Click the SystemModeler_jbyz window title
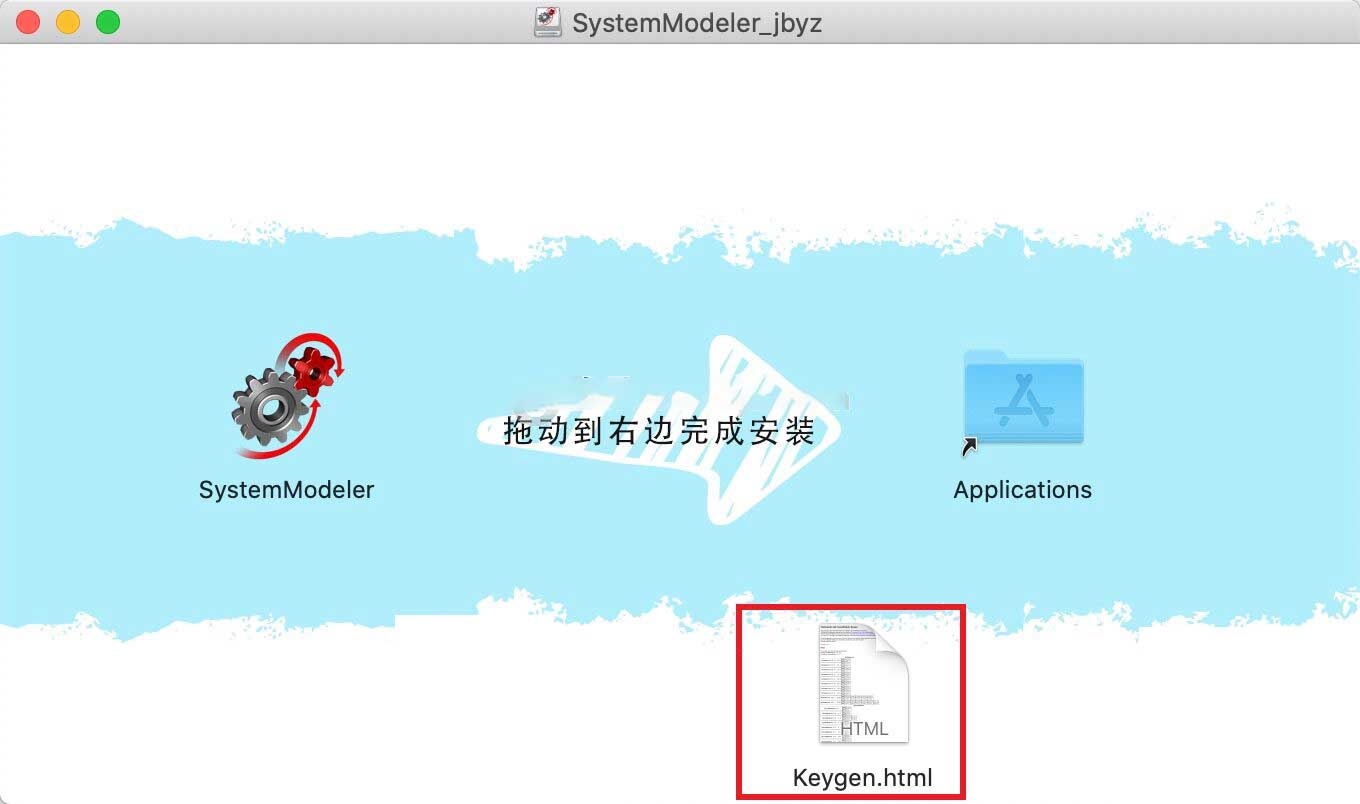Screen dimensions: 1360x804 (x=697, y=22)
